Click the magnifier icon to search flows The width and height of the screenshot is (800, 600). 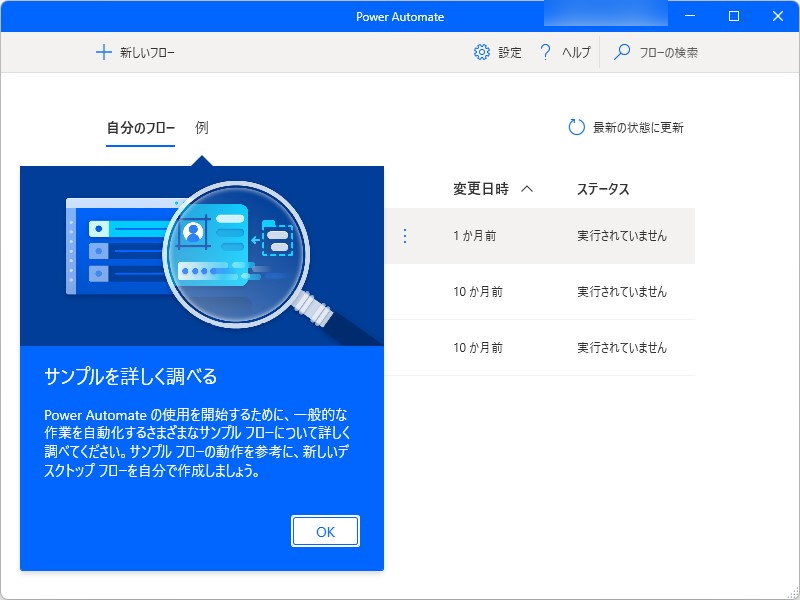(x=622, y=52)
